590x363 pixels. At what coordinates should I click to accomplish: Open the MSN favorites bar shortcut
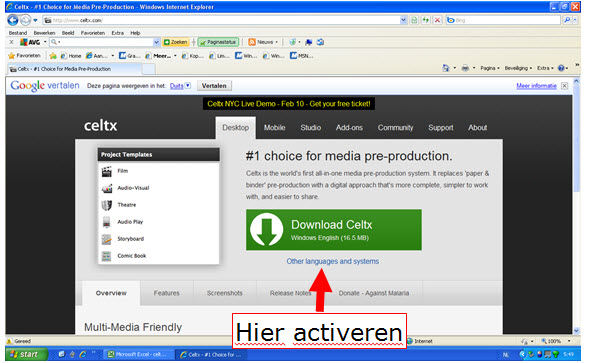click(301, 56)
